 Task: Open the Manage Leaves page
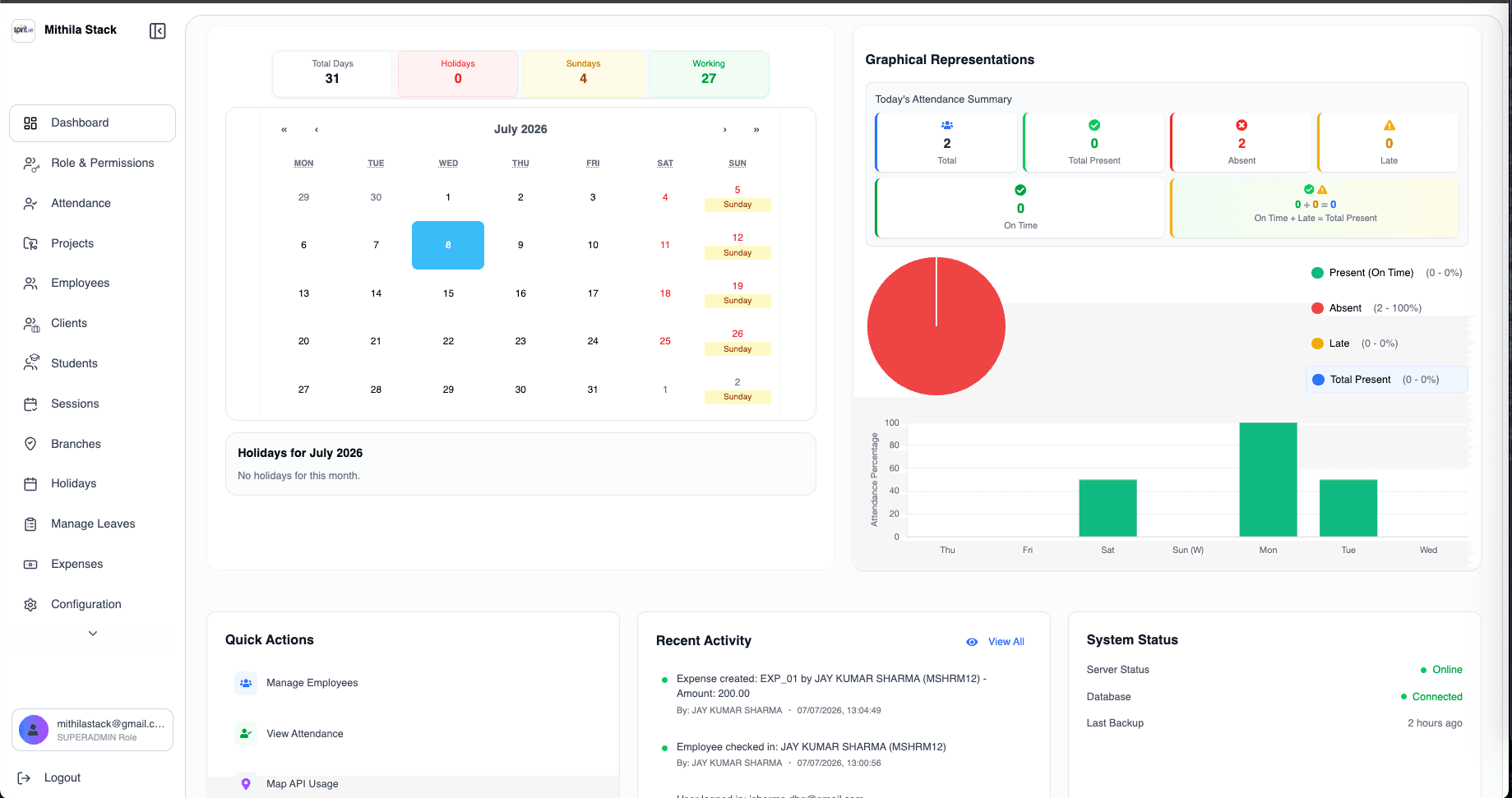[x=92, y=524]
